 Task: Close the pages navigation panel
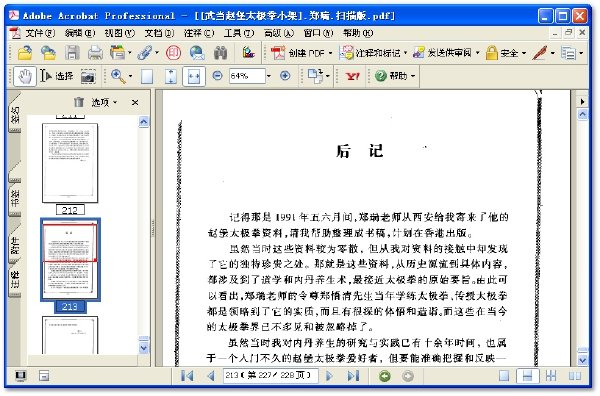pyautogui.click(x=135, y=102)
